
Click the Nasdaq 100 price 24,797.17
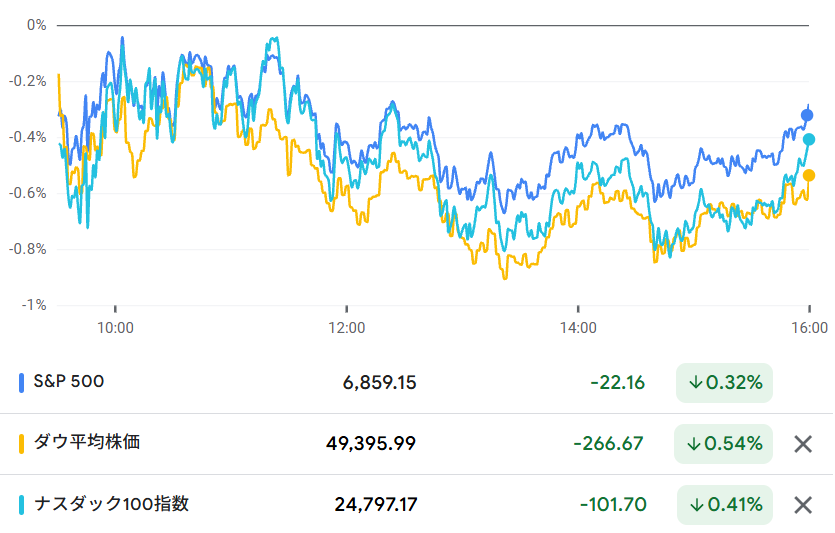point(375,505)
